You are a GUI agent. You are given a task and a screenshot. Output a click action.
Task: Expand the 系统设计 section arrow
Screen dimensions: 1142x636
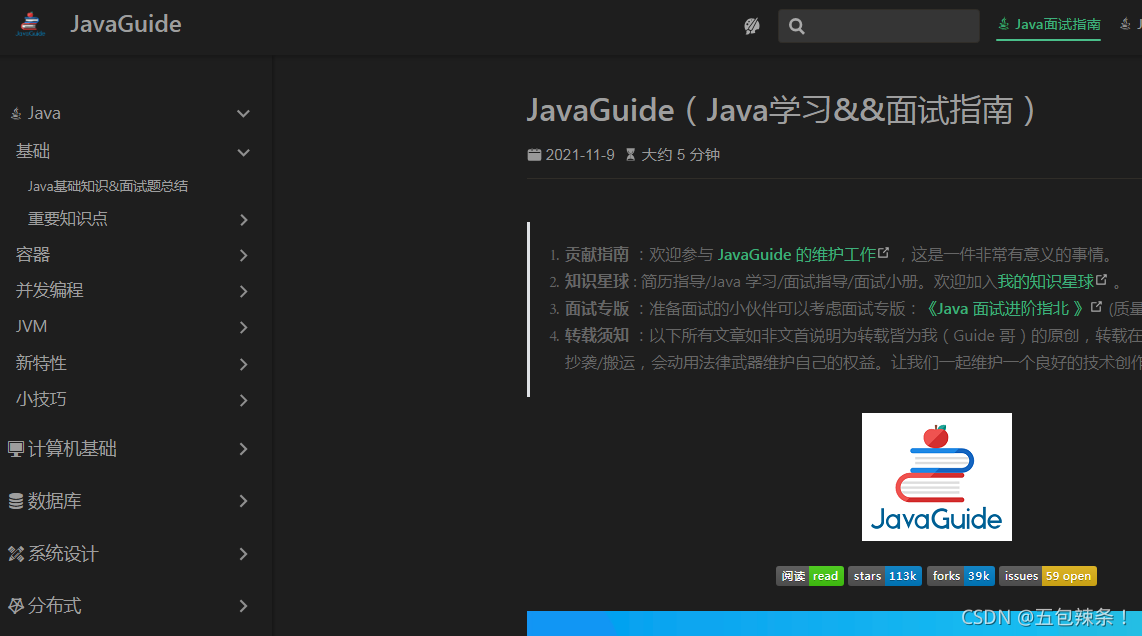click(243, 554)
